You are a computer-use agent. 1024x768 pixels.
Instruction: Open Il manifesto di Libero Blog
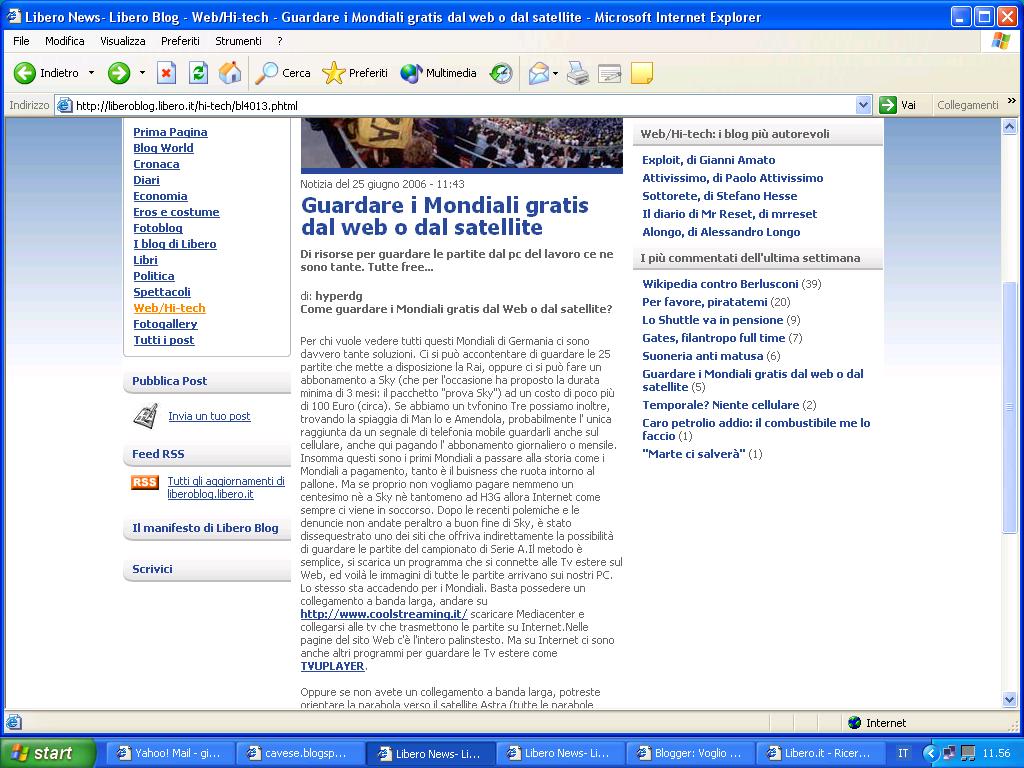(205, 528)
